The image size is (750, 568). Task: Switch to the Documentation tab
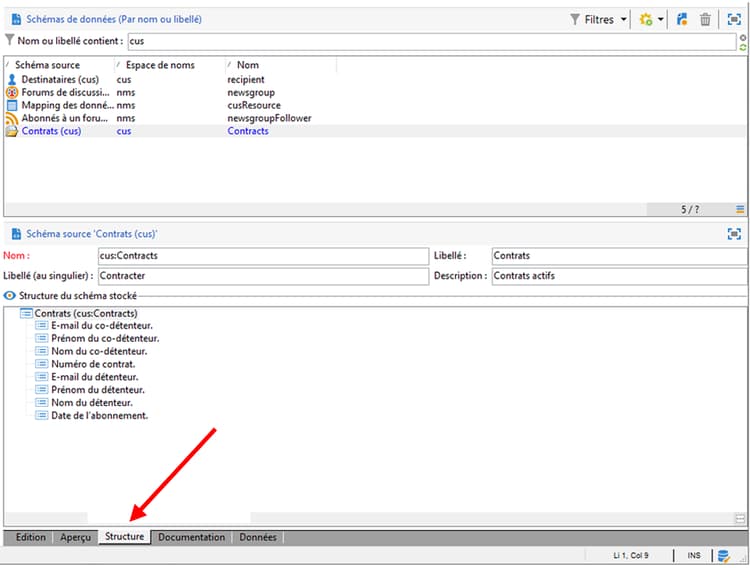coord(191,537)
